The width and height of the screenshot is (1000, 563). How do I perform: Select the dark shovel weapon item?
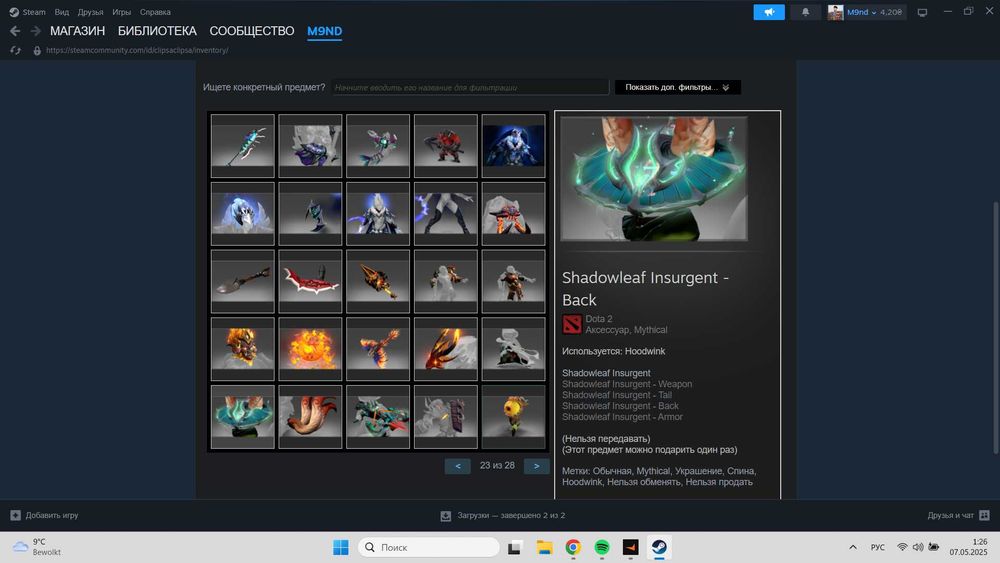click(x=243, y=281)
